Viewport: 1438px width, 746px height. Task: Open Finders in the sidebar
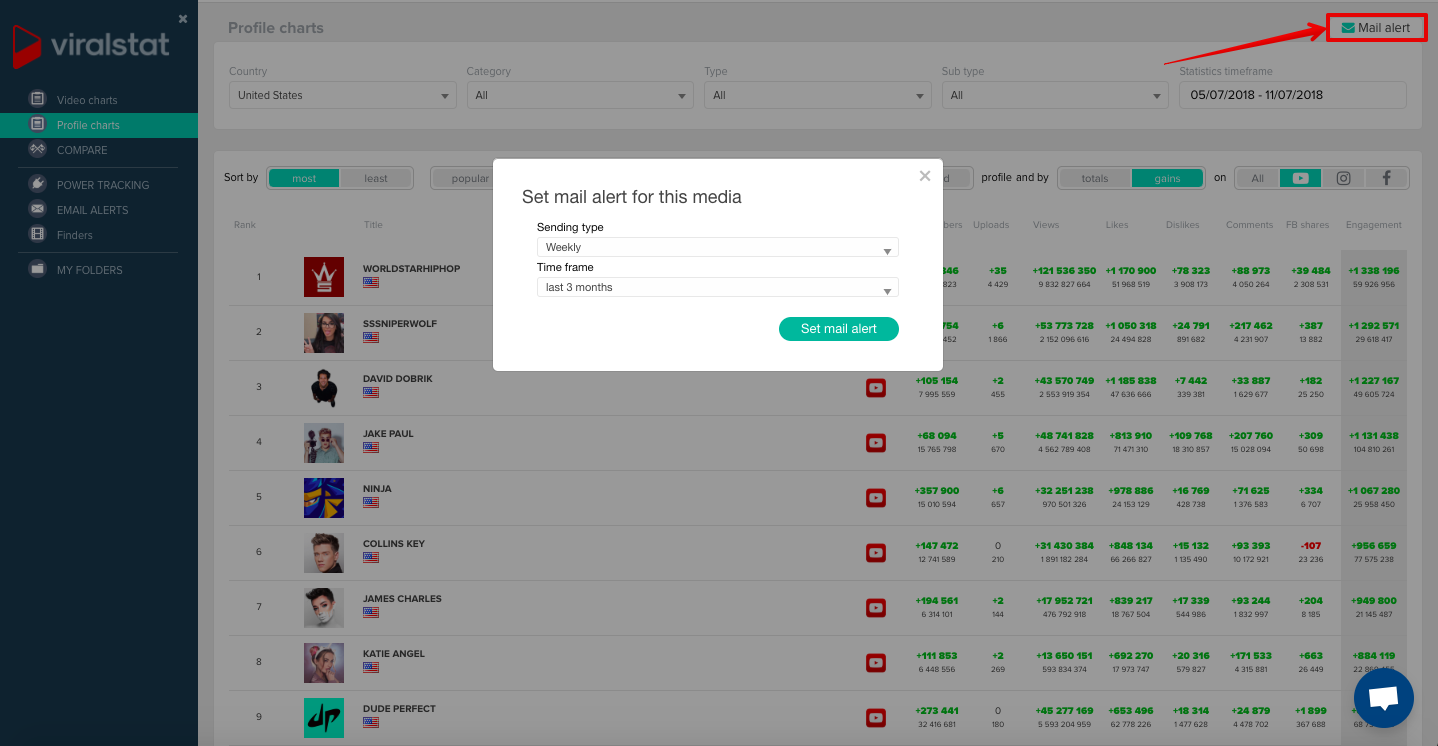pos(75,235)
